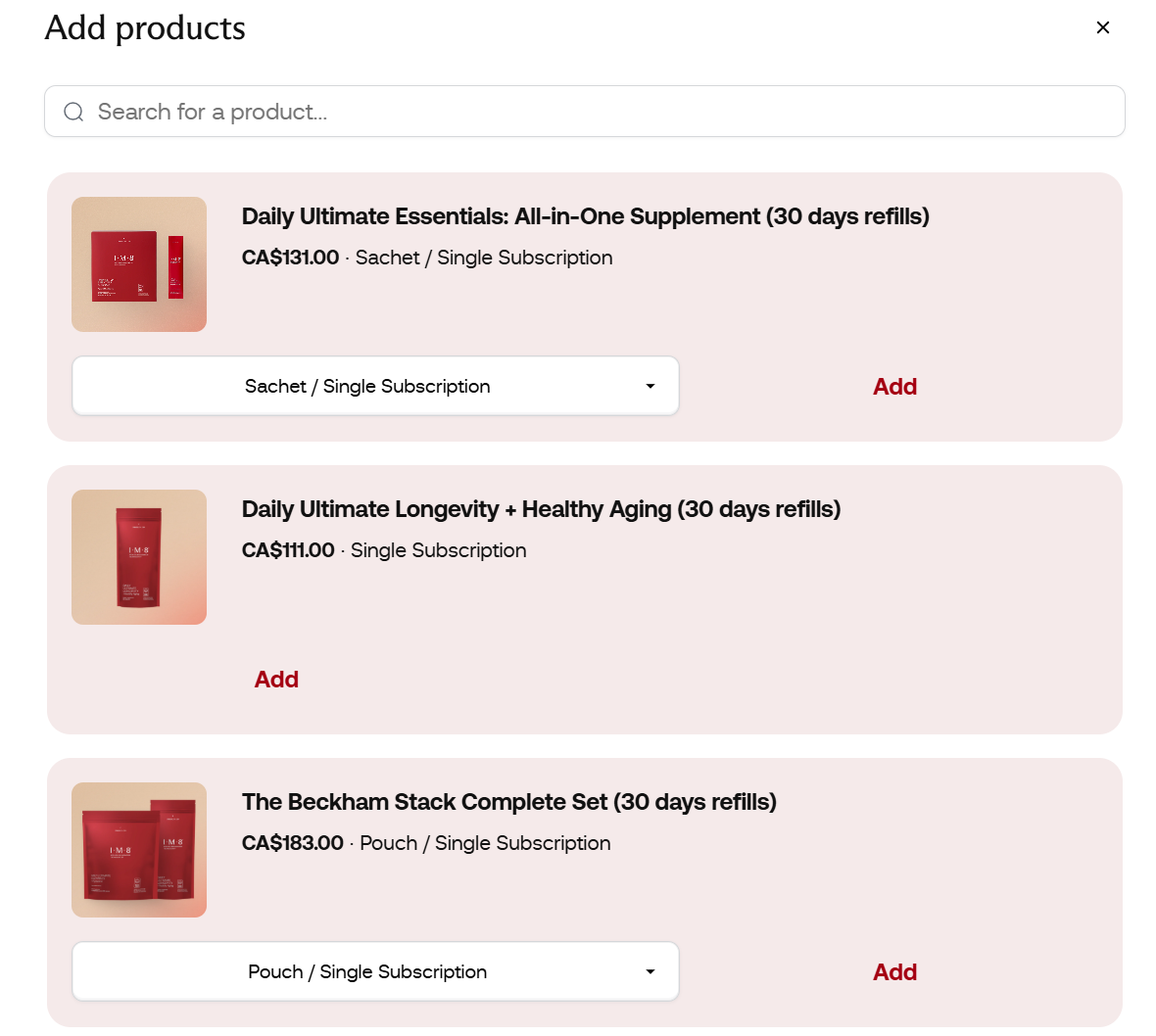The width and height of the screenshot is (1156, 1036).
Task: Open Daily Ultimate Longevity product thumbnail
Action: pyautogui.click(x=138, y=557)
